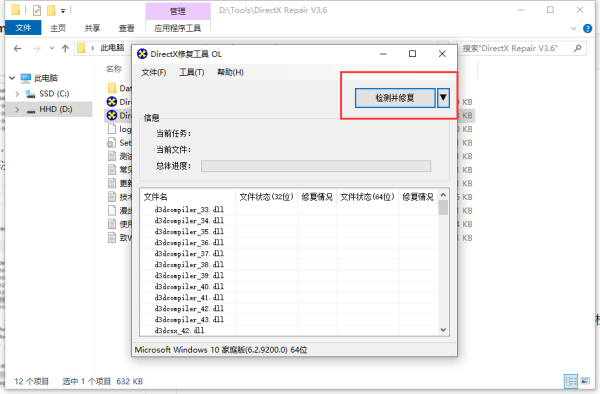Go back with Explorer back arrow
Image resolution: width=600 pixels, height=394 pixels.
point(18,49)
